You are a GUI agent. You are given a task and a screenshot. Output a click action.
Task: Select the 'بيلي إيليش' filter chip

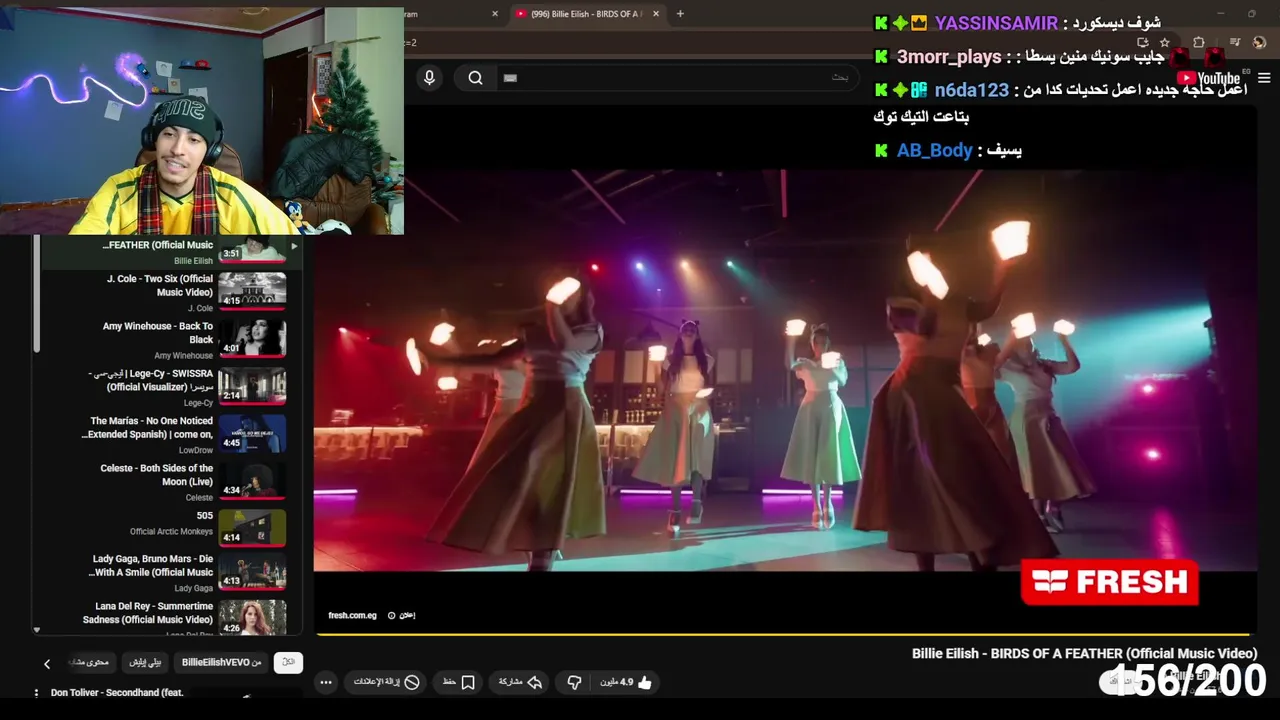[146, 662]
